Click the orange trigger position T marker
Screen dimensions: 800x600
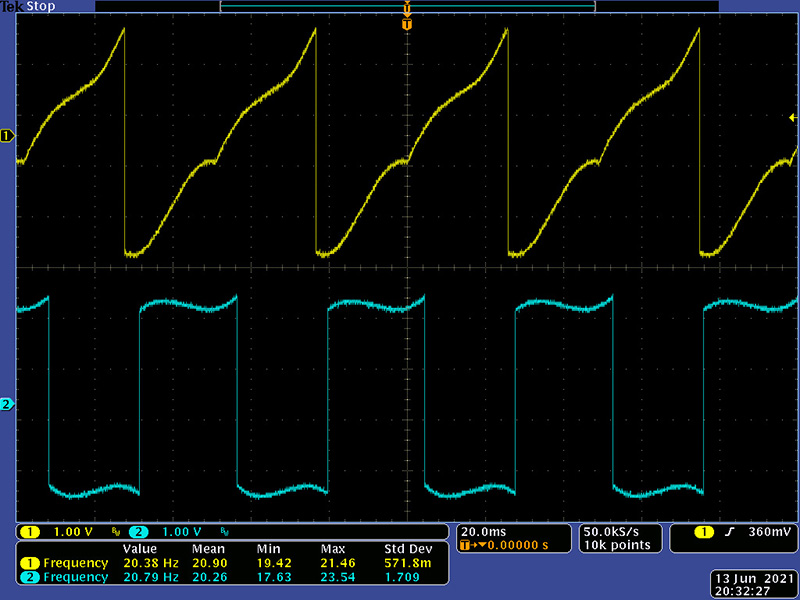point(406,23)
